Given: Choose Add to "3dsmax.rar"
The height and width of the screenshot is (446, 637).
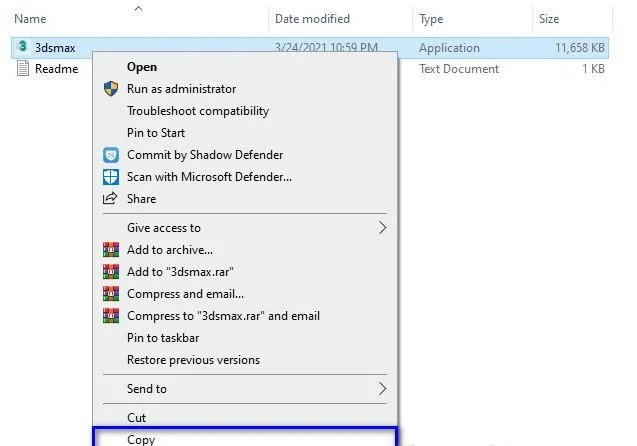Looking at the screenshot, I should [x=245, y=272].
